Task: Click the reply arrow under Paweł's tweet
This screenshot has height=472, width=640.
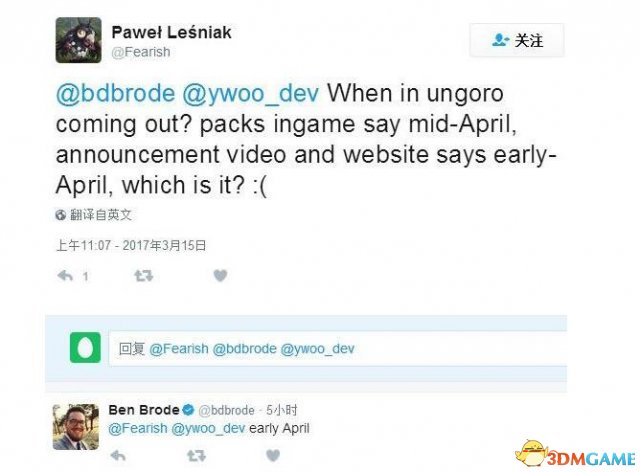Action: [65, 276]
